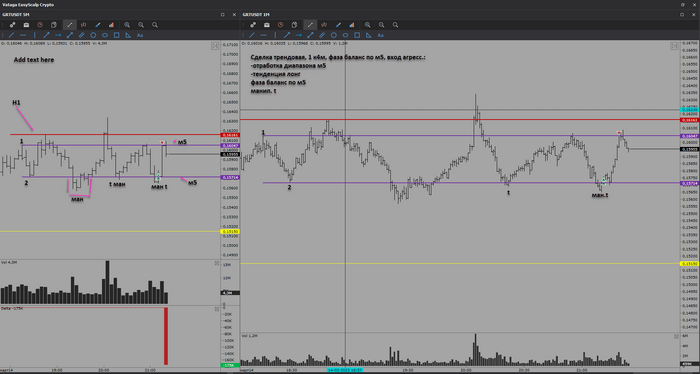Select the circle tool in 5M chart
The height and width of the screenshot is (374, 700).
tap(93, 35)
